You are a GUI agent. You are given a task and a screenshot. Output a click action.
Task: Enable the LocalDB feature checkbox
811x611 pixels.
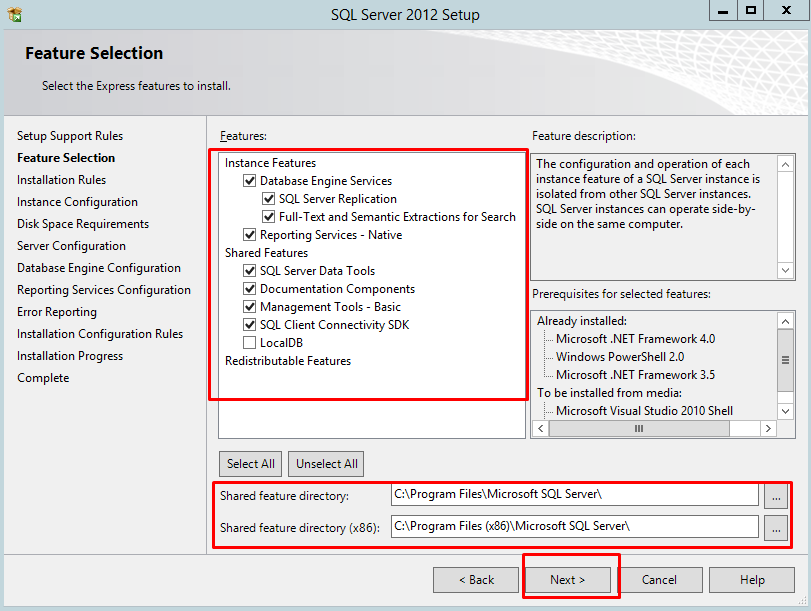[249, 342]
